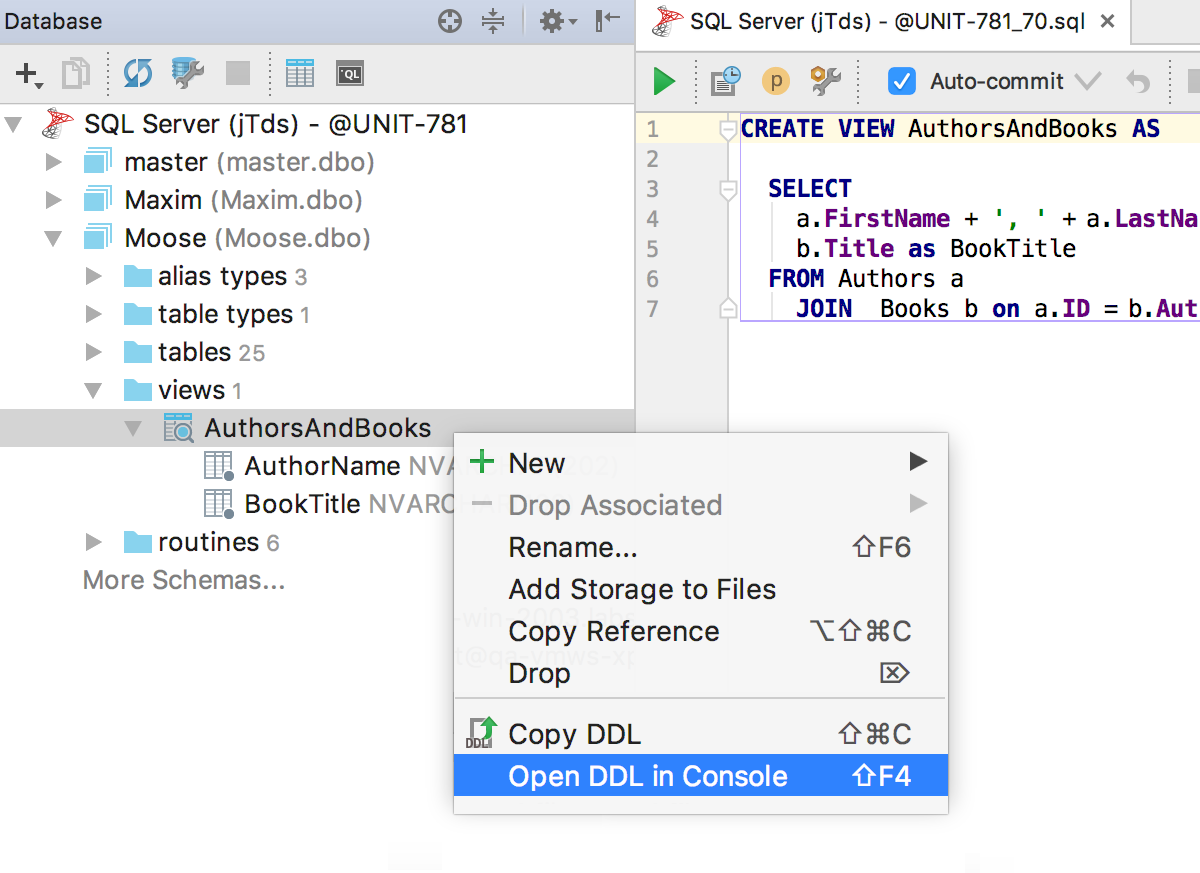The image size is (1200, 873).
Task: Open the New submenu
Action: coord(701,463)
